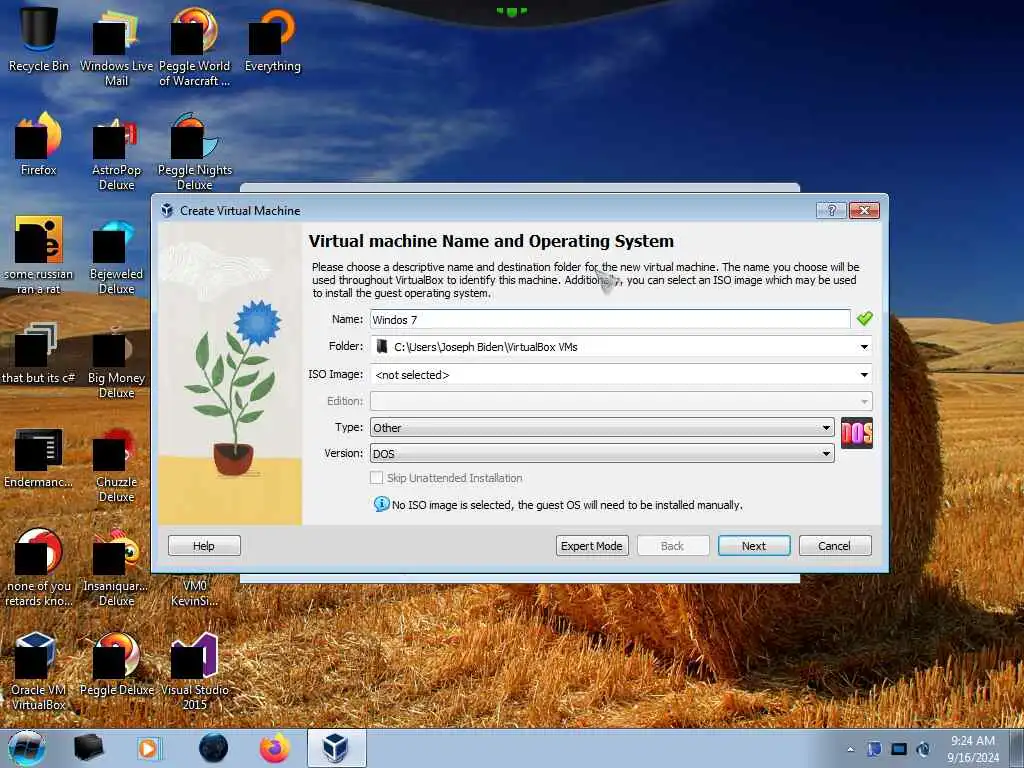Cancel the Create Virtual Machine wizard
This screenshot has height=768, width=1024.
[835, 546]
